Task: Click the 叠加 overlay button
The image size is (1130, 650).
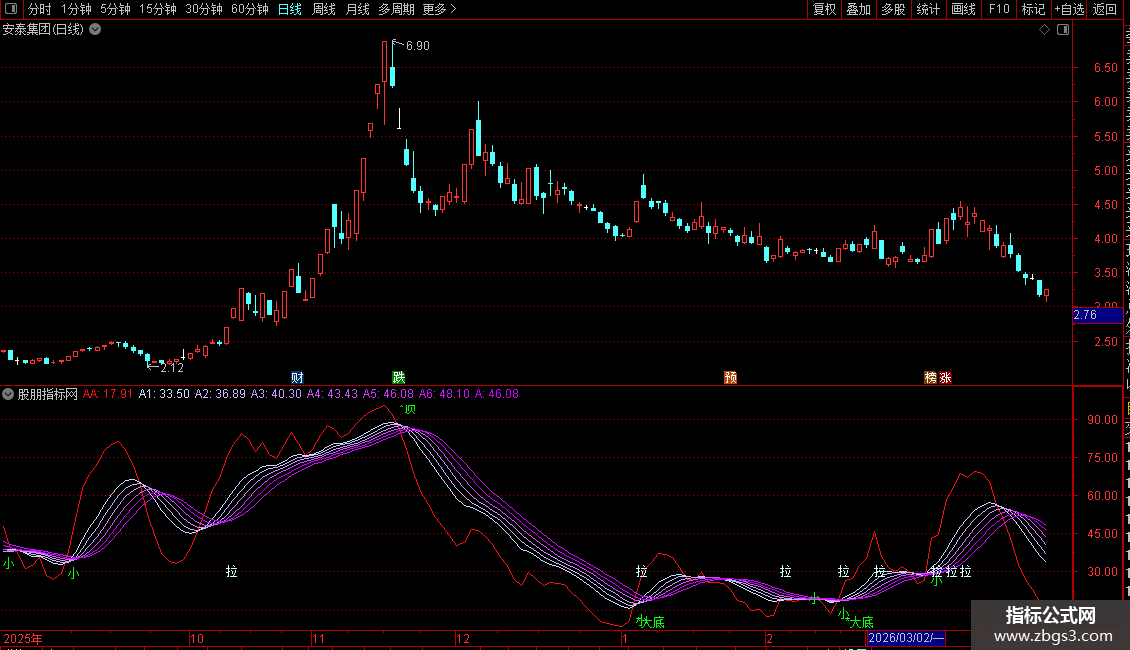Action: click(x=858, y=9)
